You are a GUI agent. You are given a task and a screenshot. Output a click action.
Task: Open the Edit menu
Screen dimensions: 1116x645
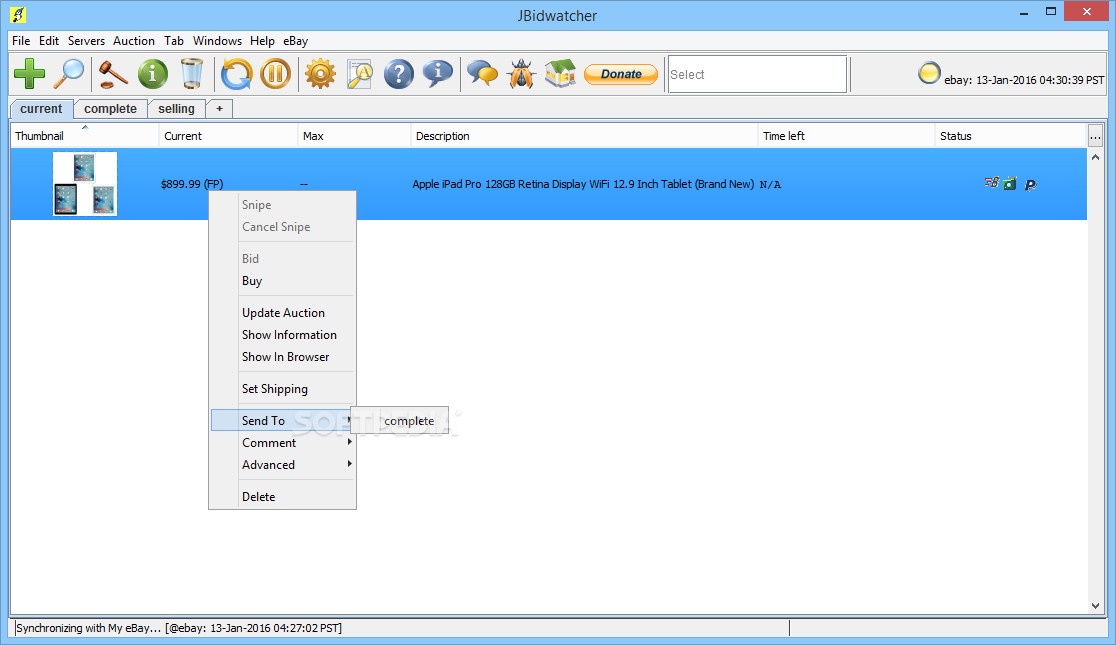49,41
